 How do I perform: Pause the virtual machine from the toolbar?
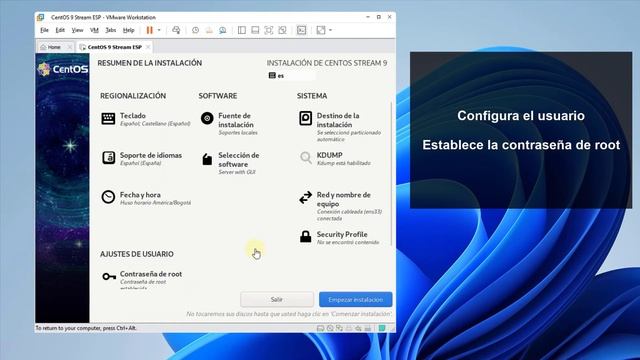coord(149,30)
